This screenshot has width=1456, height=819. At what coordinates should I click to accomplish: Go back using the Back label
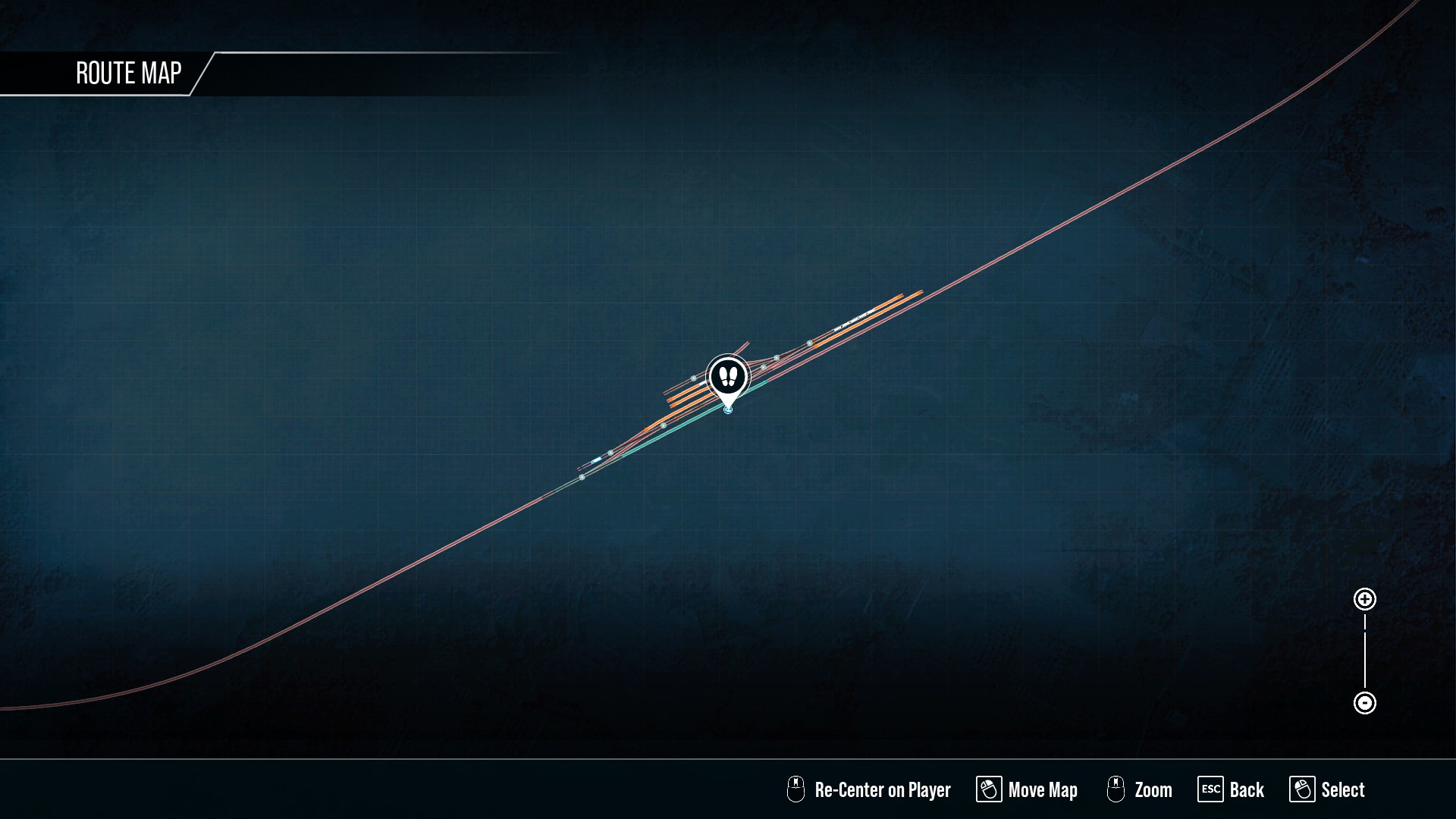[1247, 790]
